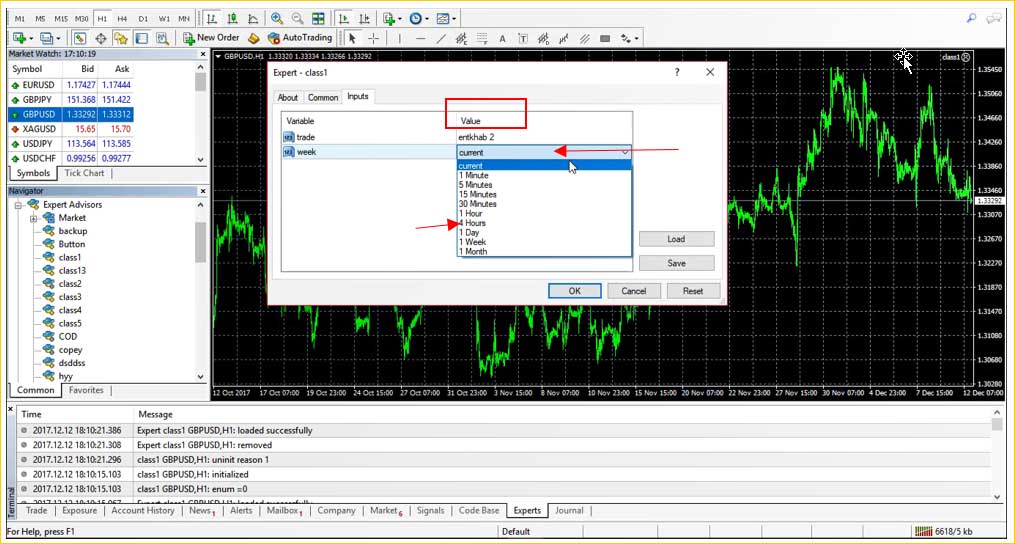Select EURUSD row in Market Watch
1015x544 pixels.
point(70,85)
